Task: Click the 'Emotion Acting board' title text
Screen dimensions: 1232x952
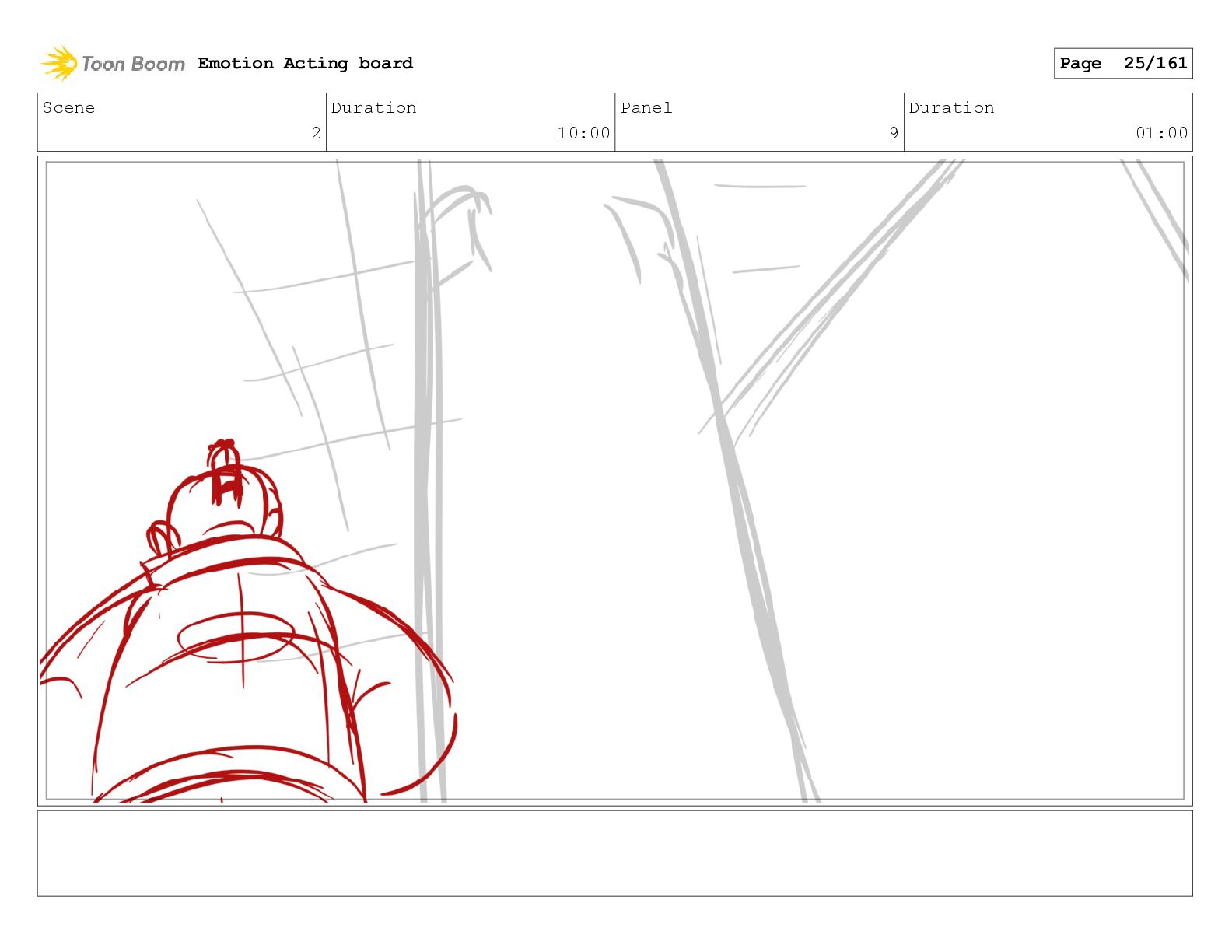Action: (305, 63)
